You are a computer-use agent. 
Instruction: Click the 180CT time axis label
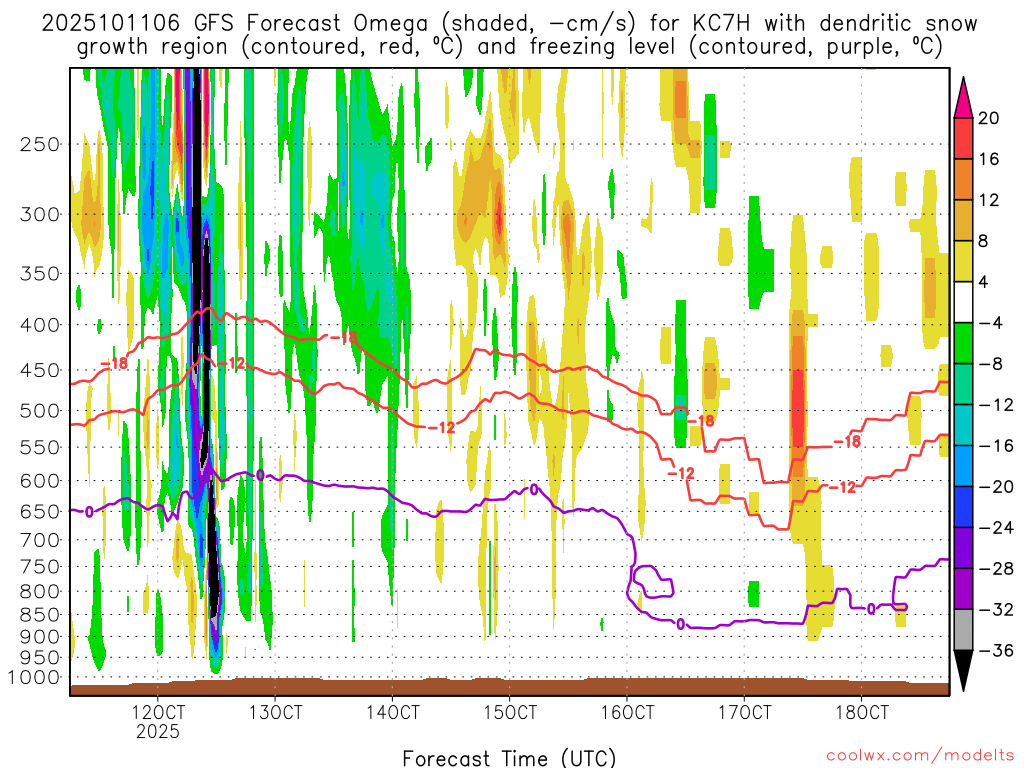click(862, 712)
